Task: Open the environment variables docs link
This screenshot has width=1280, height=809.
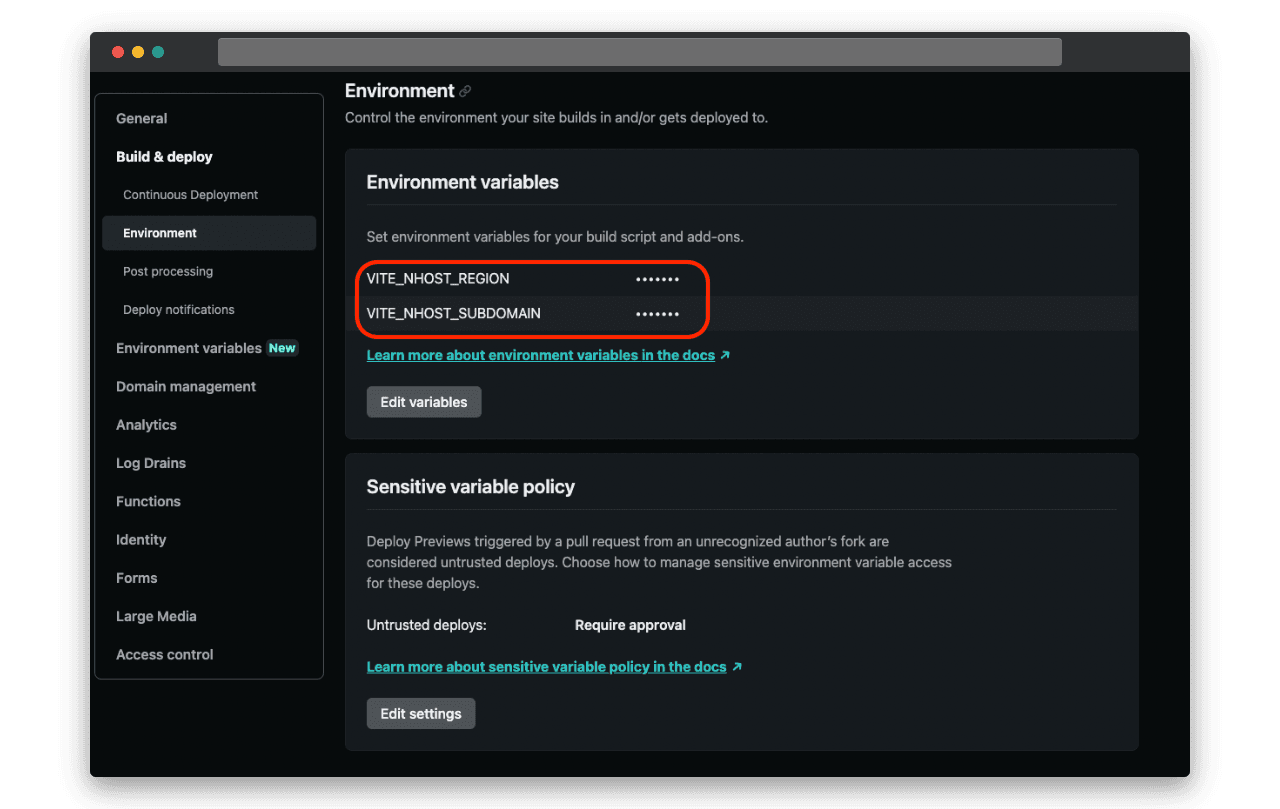Action: pos(541,355)
